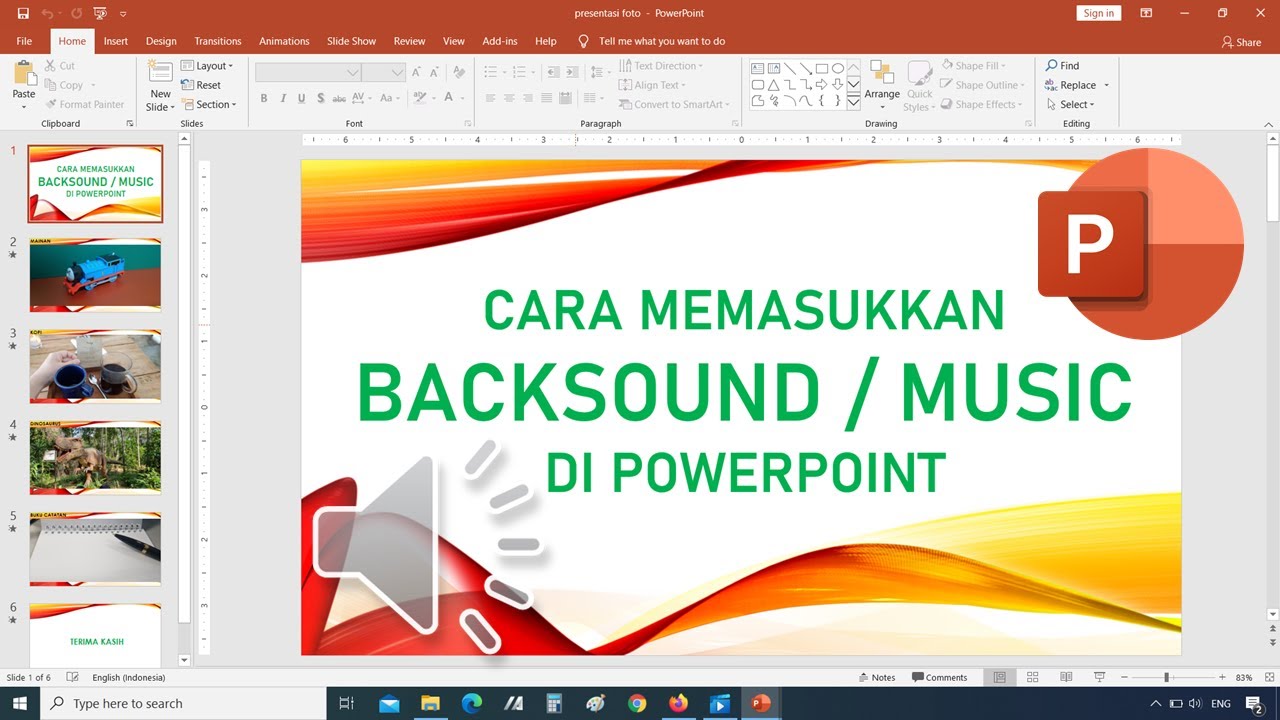This screenshot has height=720, width=1280.
Task: Select slide 2 MAINAN thumbnail
Action: pyautogui.click(x=95, y=275)
